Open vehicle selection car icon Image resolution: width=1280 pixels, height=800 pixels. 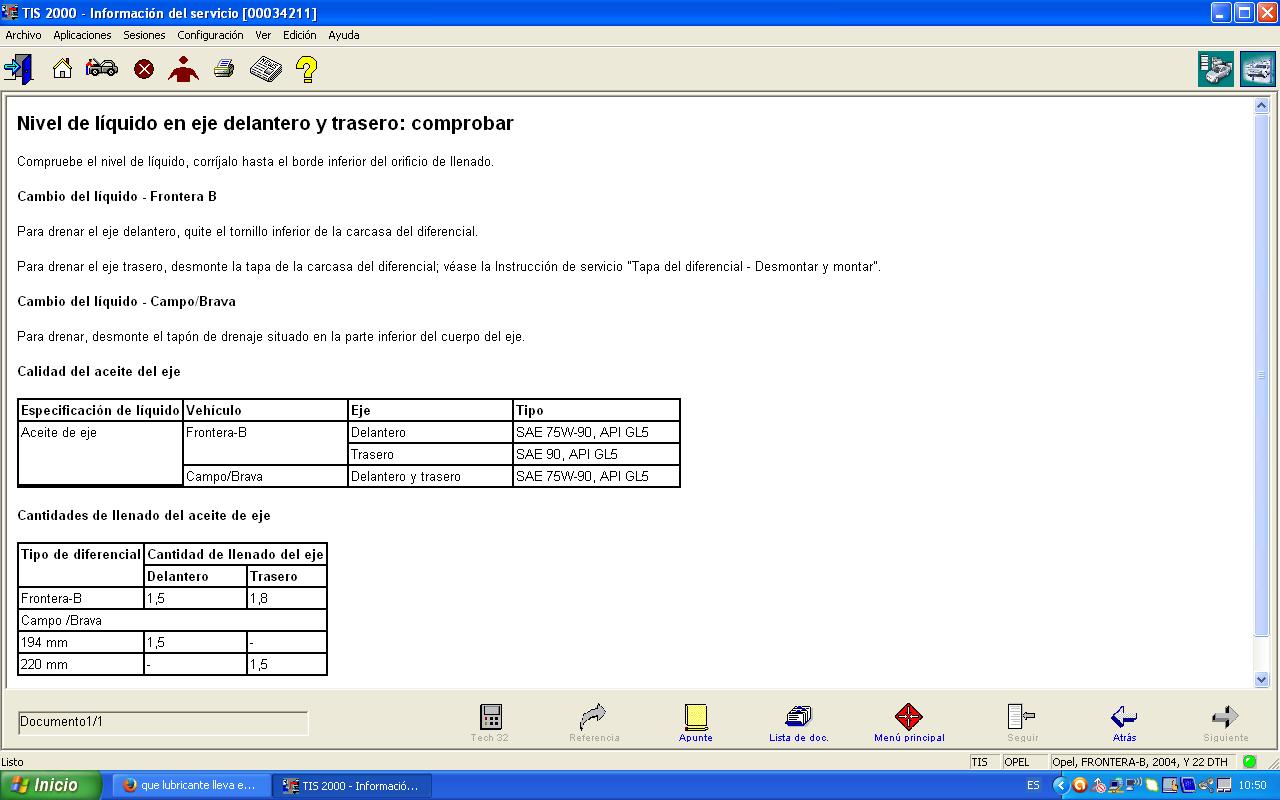tap(102, 69)
